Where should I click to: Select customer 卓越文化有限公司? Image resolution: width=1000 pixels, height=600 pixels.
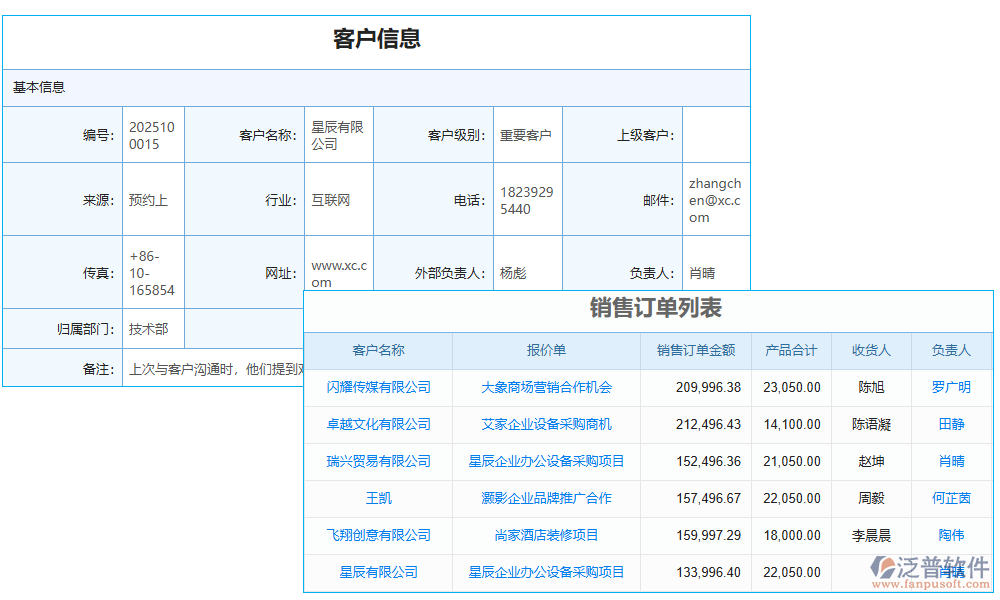coord(380,424)
